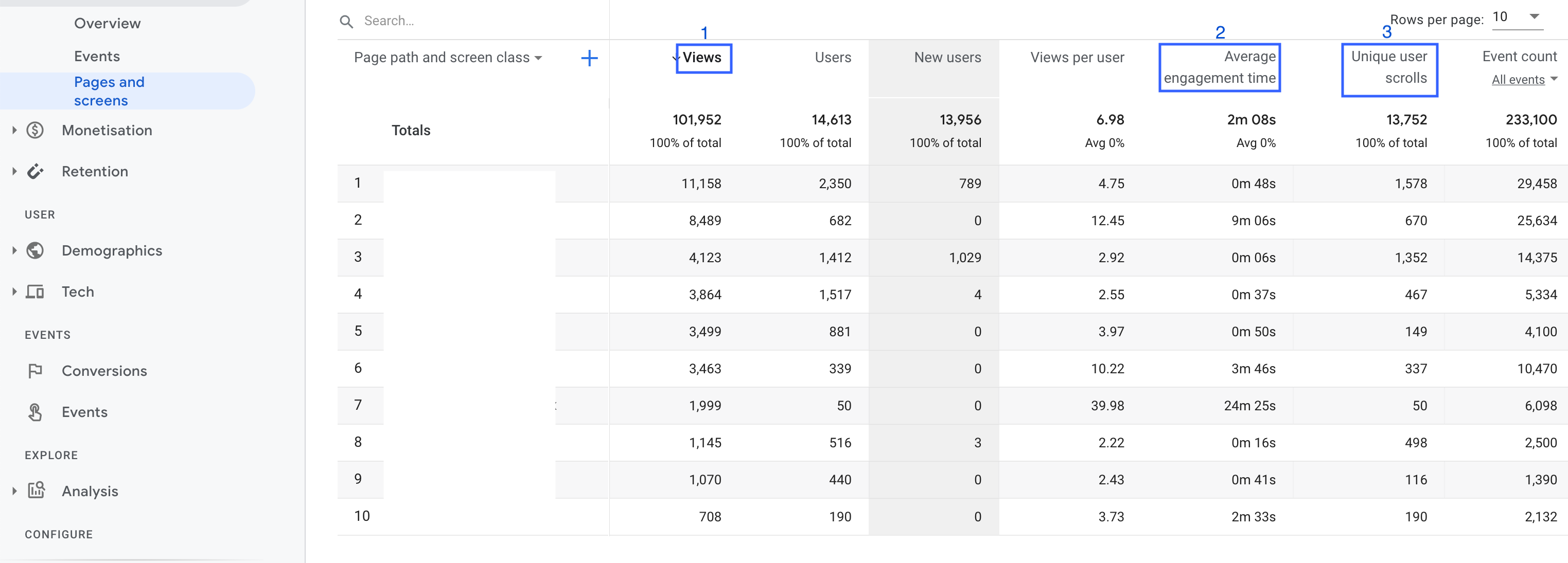The image size is (1568, 563).
Task: Click the Retention magnet icon
Action: (x=36, y=171)
